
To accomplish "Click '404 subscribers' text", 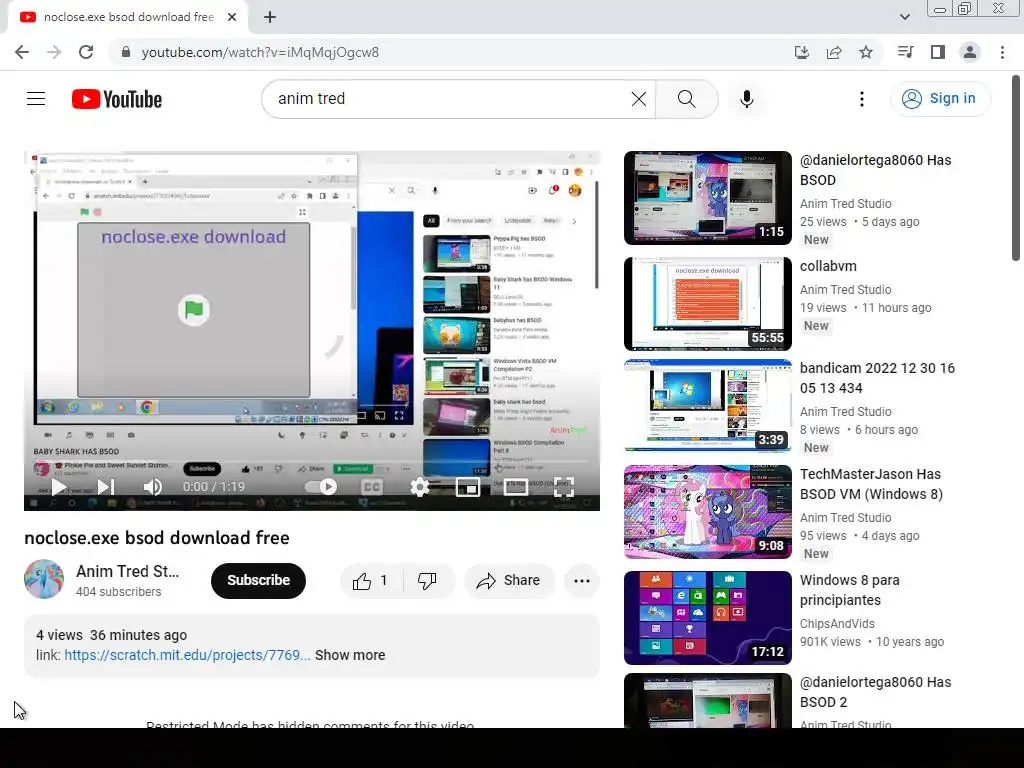I will 118,592.
